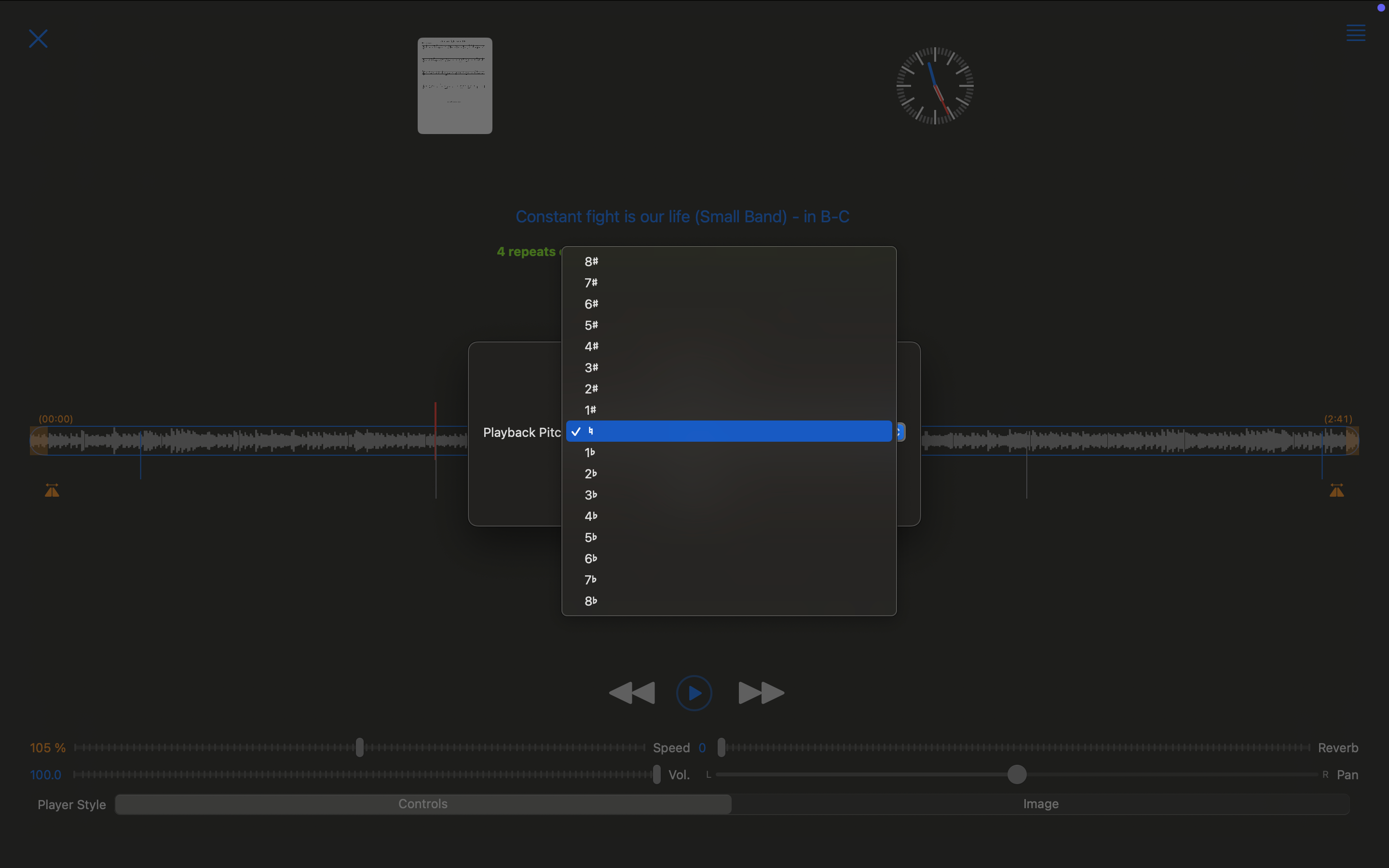Switch Player Style to Controls
The width and height of the screenshot is (1389, 868).
coord(423,804)
